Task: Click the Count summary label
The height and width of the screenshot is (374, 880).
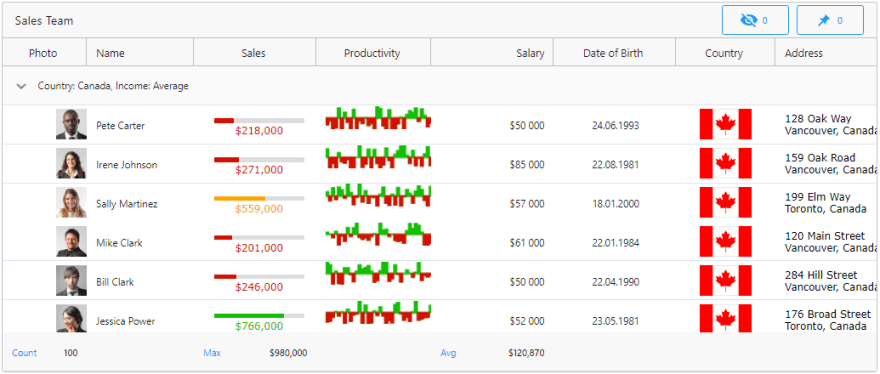Action: point(25,353)
